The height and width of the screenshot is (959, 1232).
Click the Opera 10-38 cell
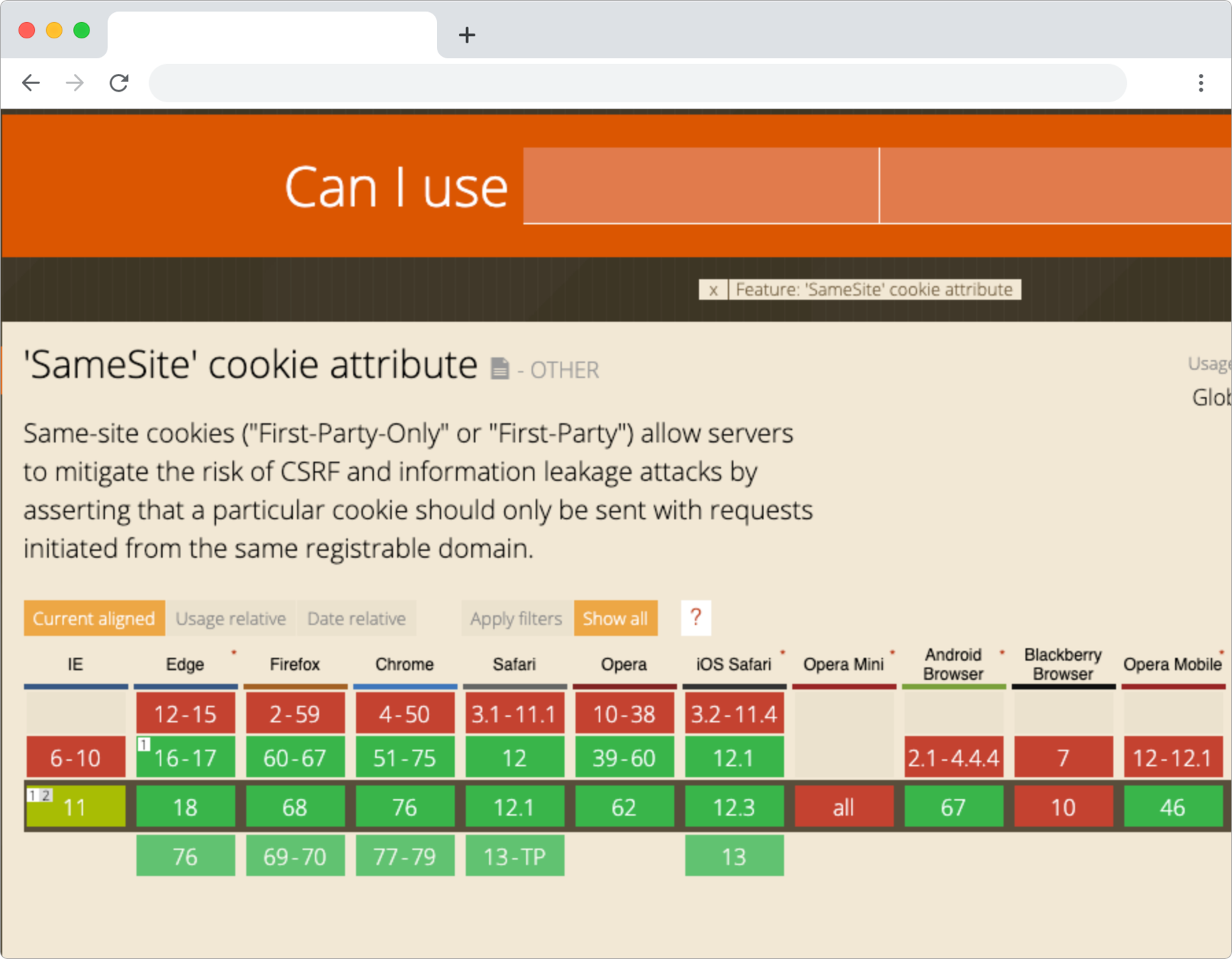[625, 713]
